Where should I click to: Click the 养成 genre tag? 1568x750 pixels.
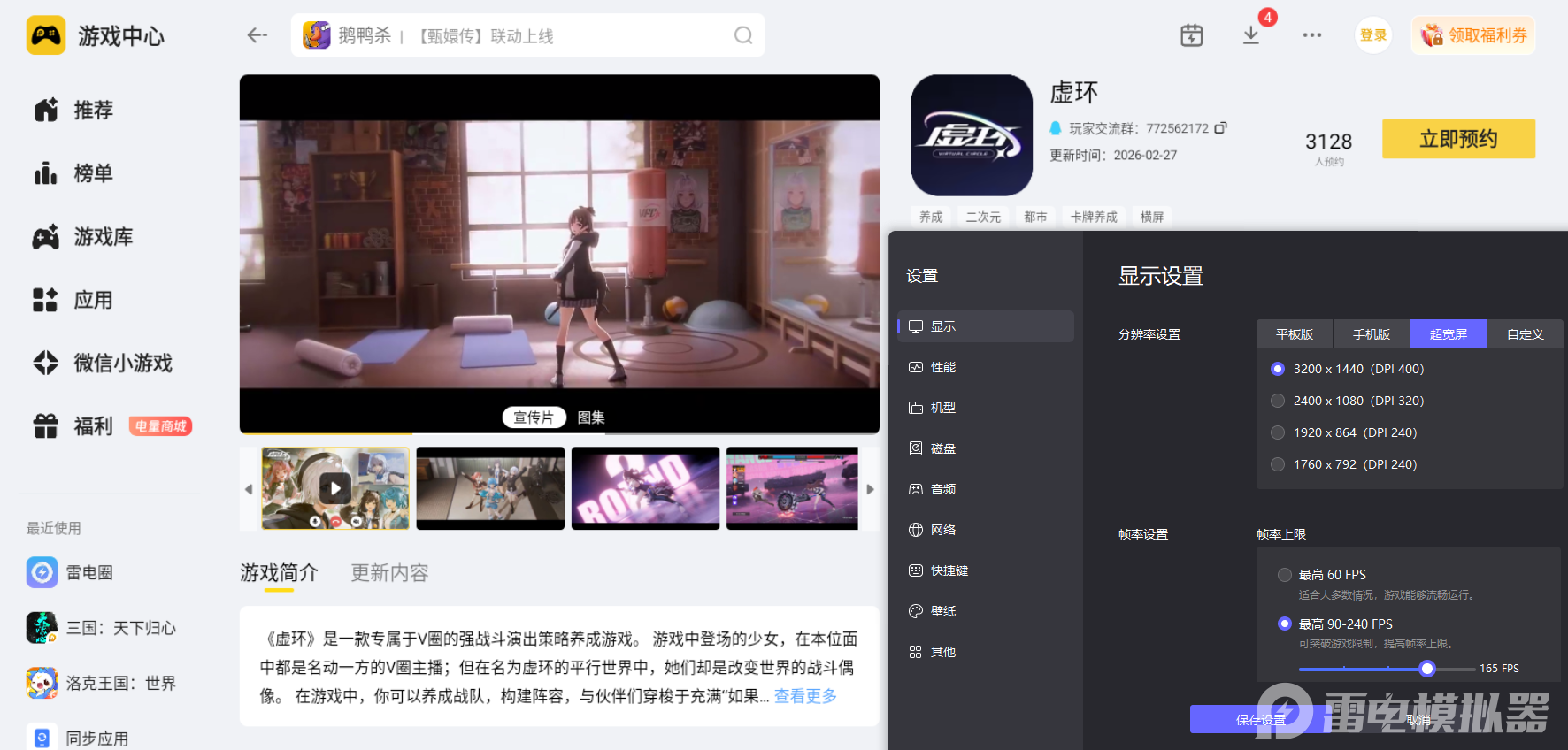click(x=931, y=217)
